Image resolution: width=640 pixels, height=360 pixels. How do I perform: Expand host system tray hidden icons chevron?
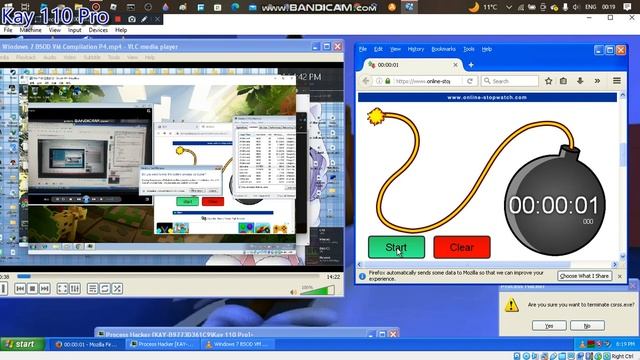click(509, 7)
